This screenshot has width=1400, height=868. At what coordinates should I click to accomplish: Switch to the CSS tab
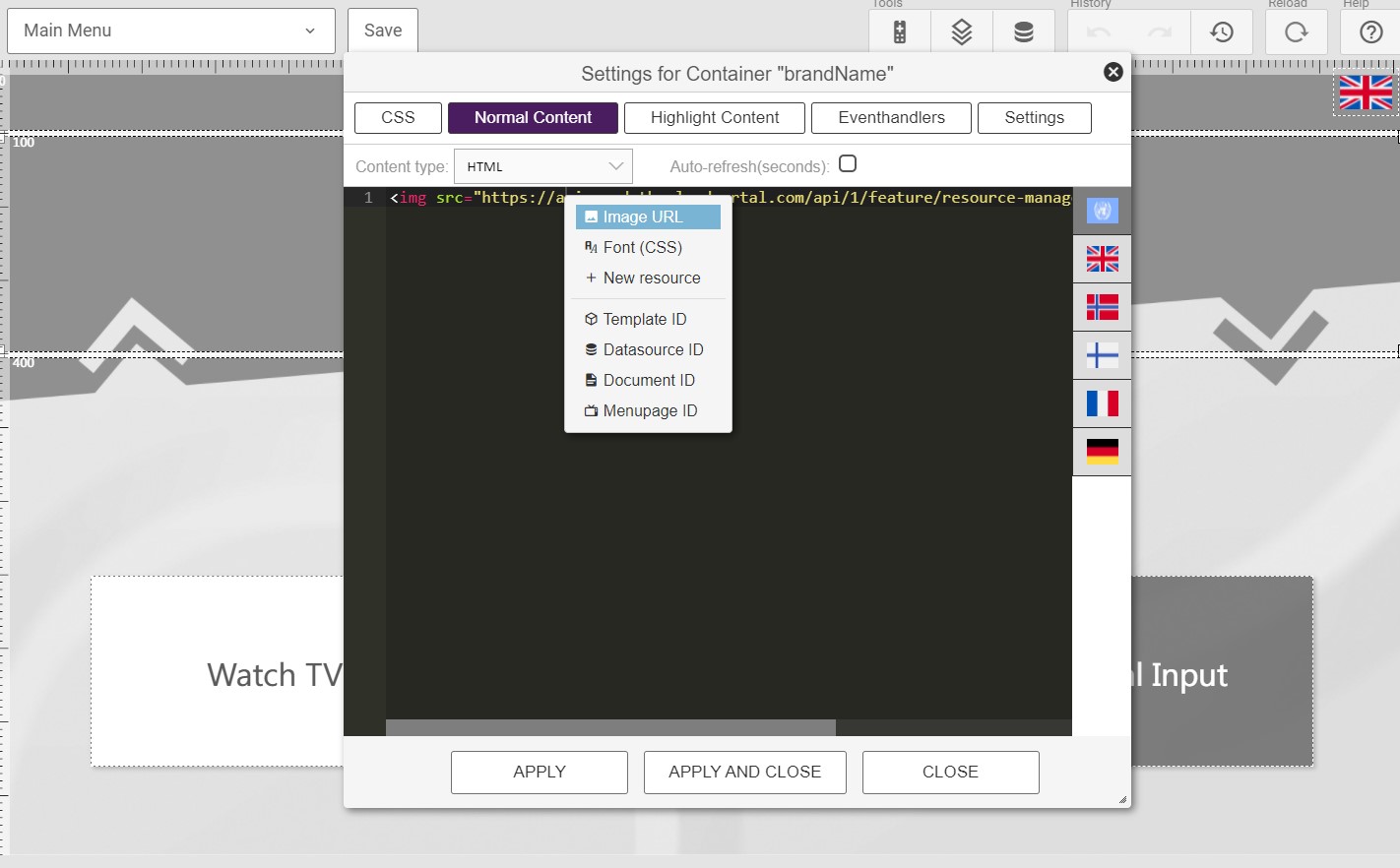[x=398, y=117]
